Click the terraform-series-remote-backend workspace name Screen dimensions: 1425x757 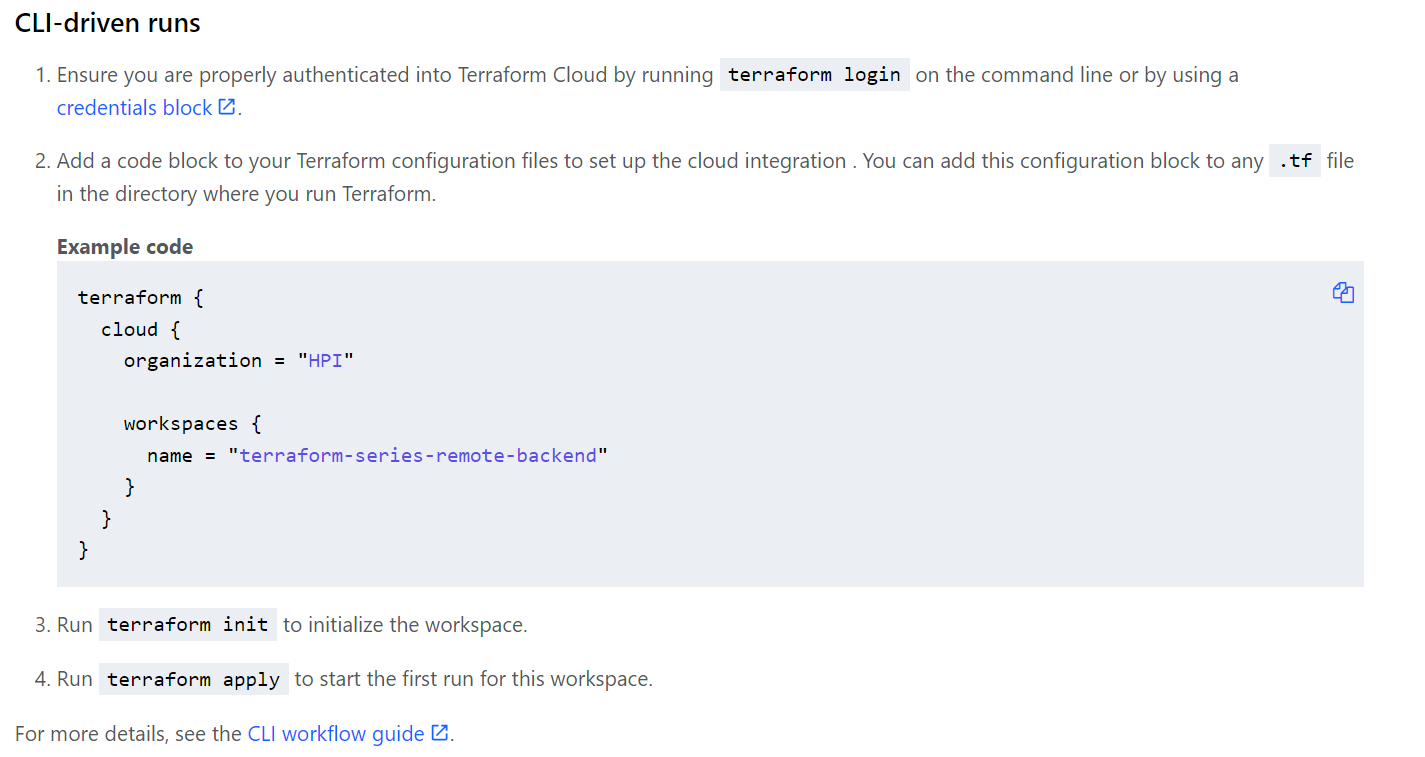pos(418,456)
